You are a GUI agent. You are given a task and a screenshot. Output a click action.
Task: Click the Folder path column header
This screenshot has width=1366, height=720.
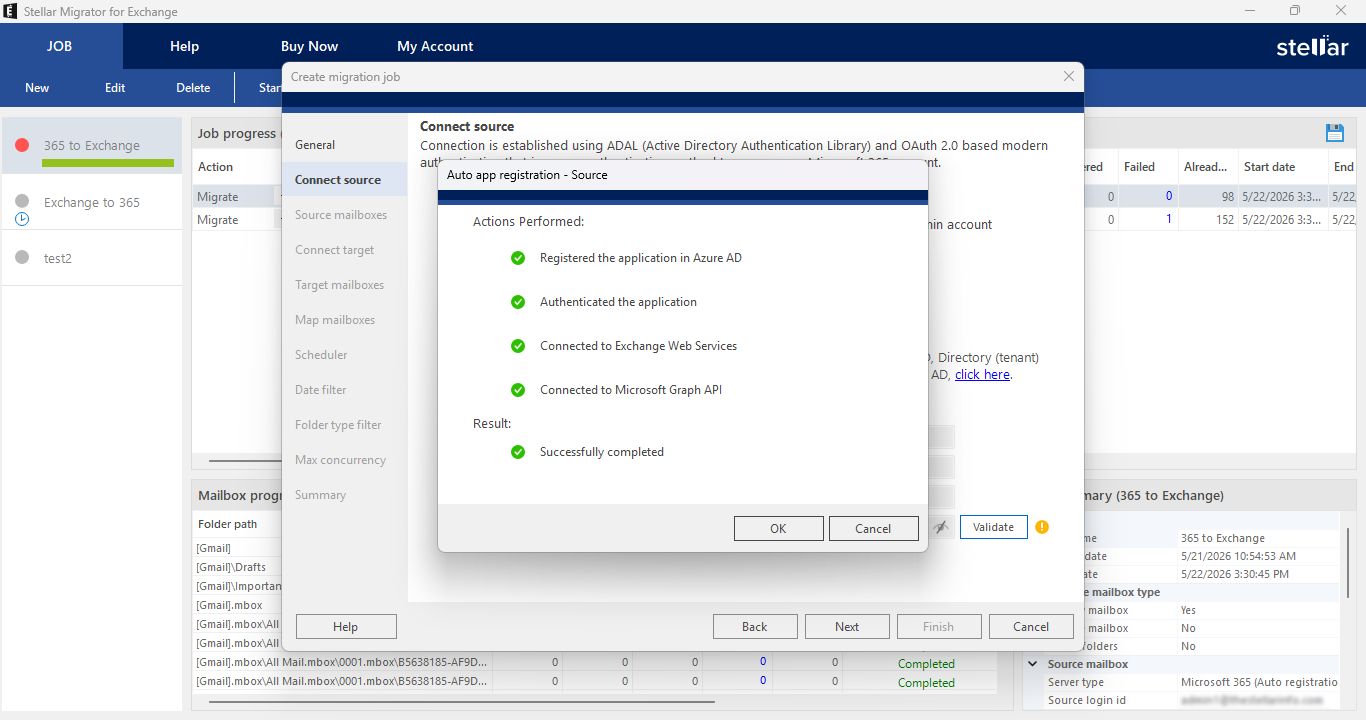click(x=227, y=524)
